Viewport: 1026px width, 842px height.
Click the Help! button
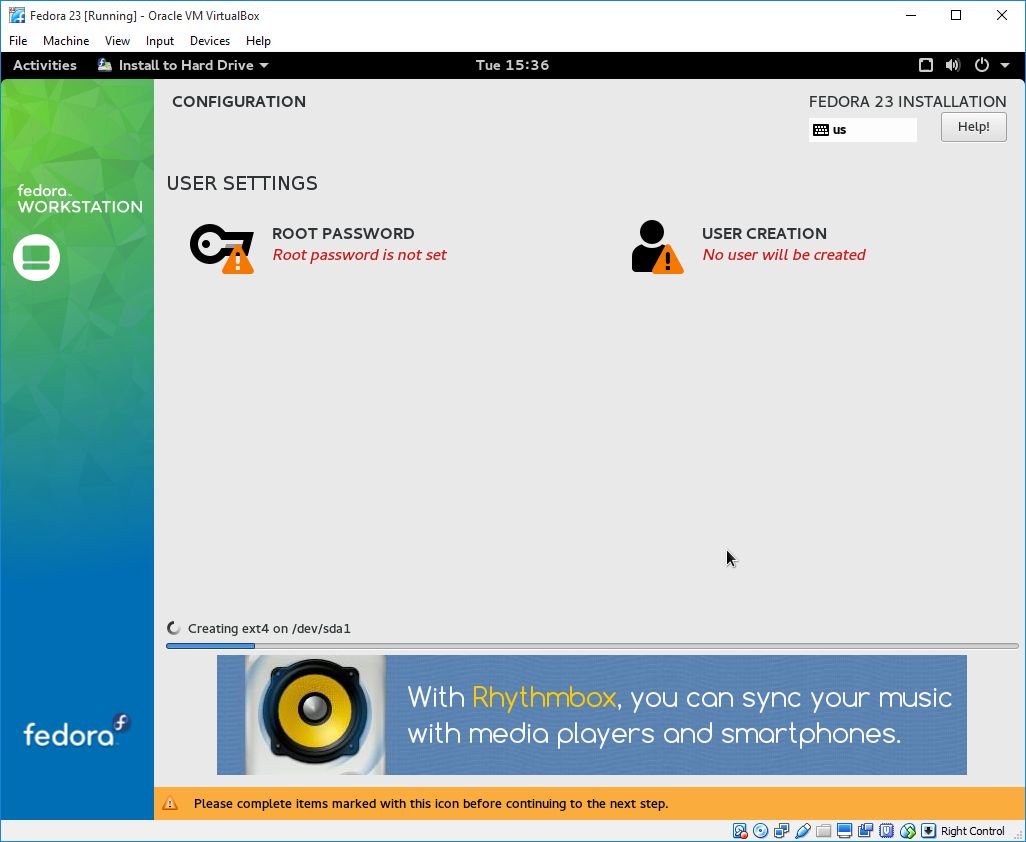974,127
